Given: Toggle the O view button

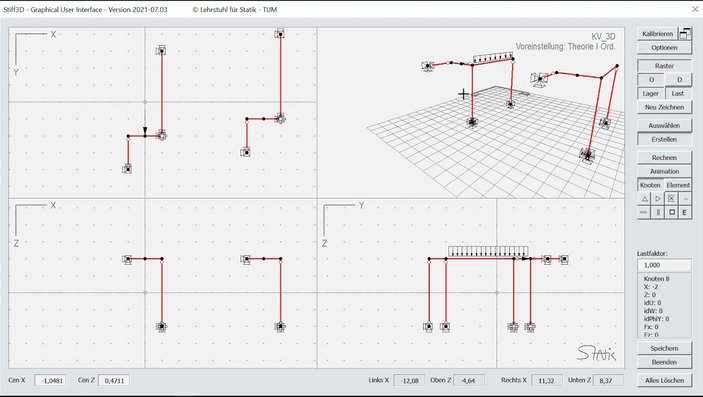Looking at the screenshot, I should [x=651, y=79].
